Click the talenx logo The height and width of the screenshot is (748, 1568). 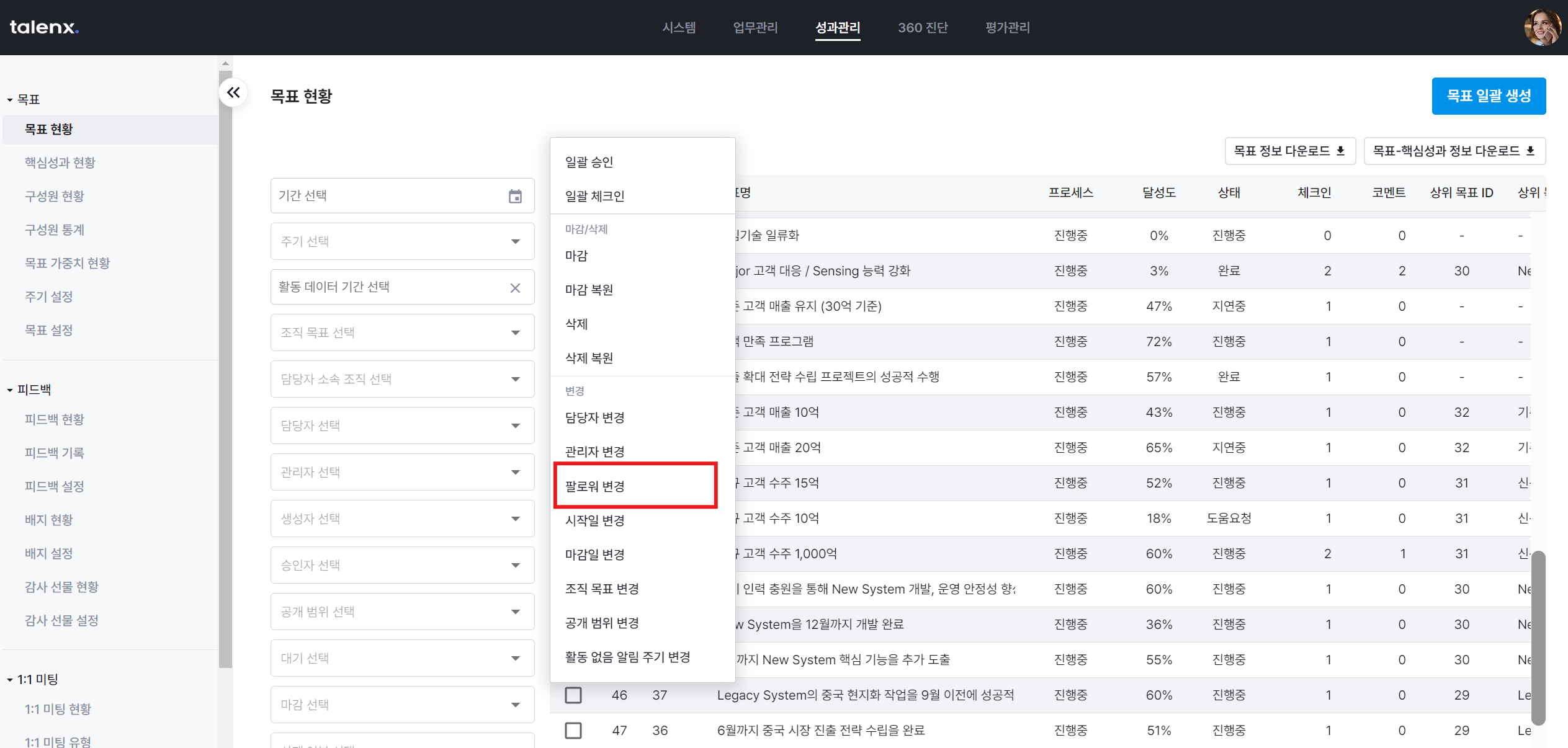(x=44, y=27)
